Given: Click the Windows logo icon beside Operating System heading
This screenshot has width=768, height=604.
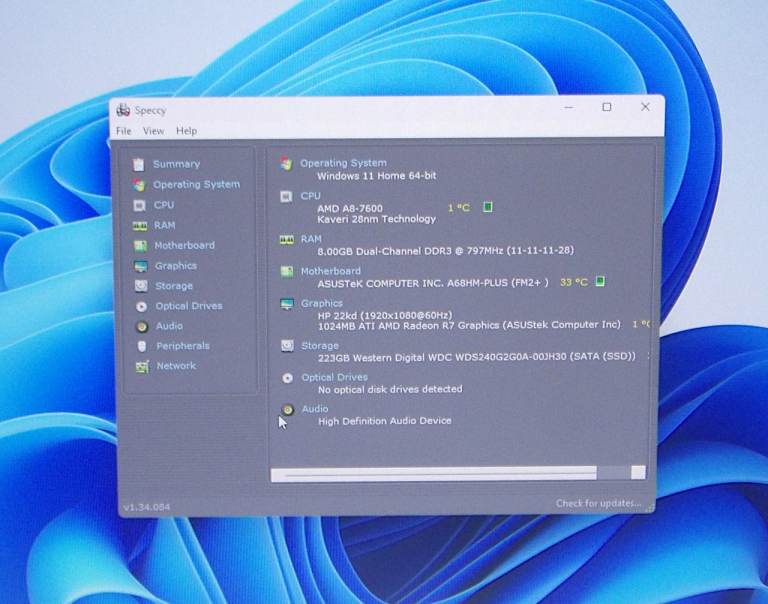Looking at the screenshot, I should pyautogui.click(x=286, y=164).
